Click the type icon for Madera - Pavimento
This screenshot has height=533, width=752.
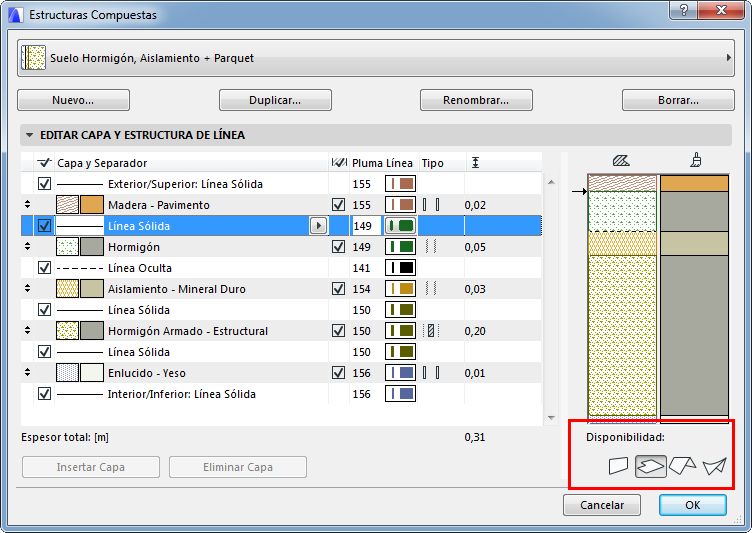(431, 205)
